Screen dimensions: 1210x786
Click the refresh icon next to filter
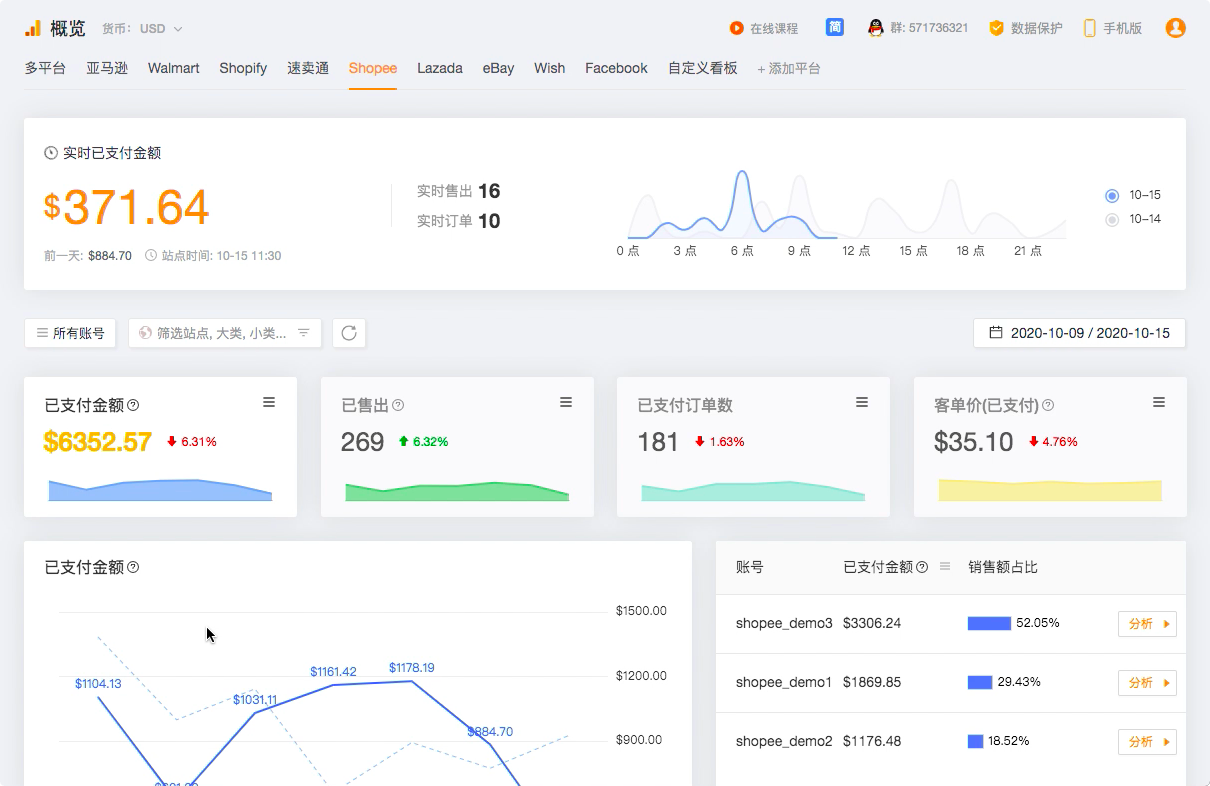click(x=349, y=333)
